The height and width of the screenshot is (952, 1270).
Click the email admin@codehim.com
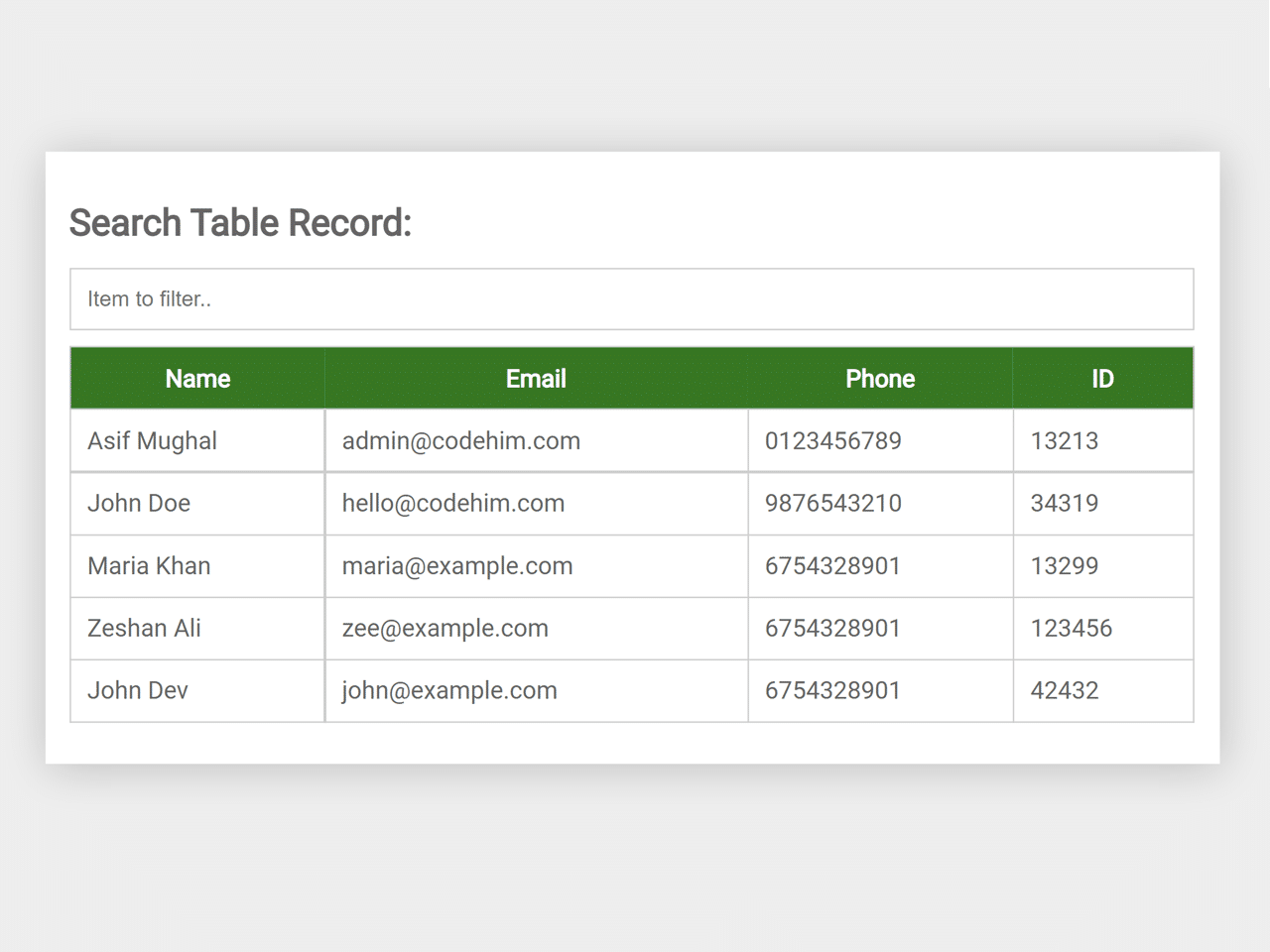click(460, 440)
